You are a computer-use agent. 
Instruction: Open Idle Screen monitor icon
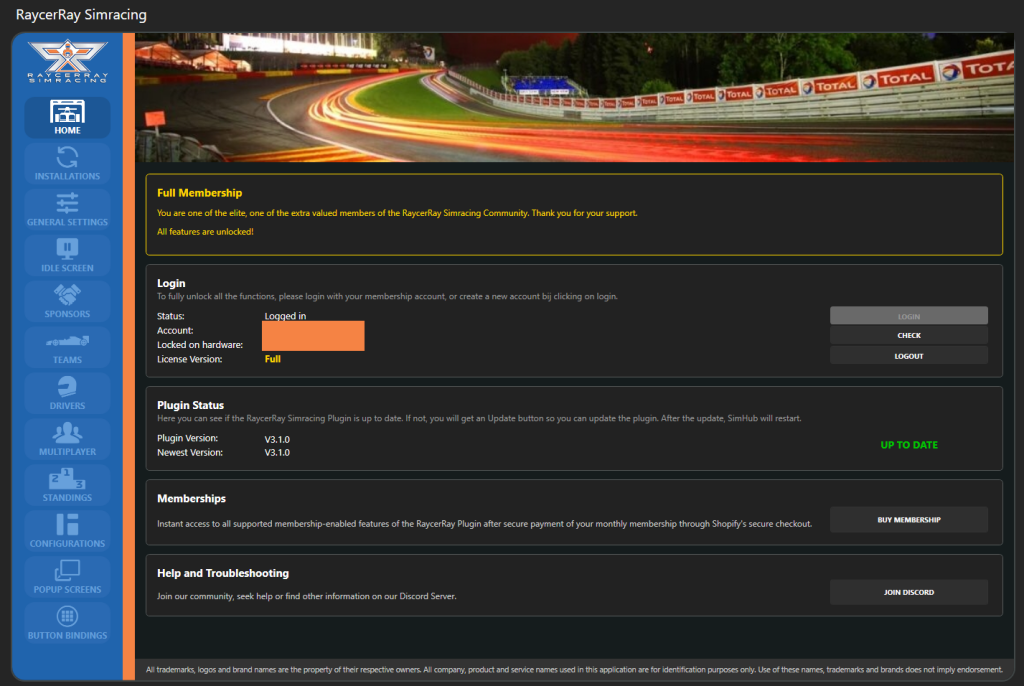tap(67, 249)
